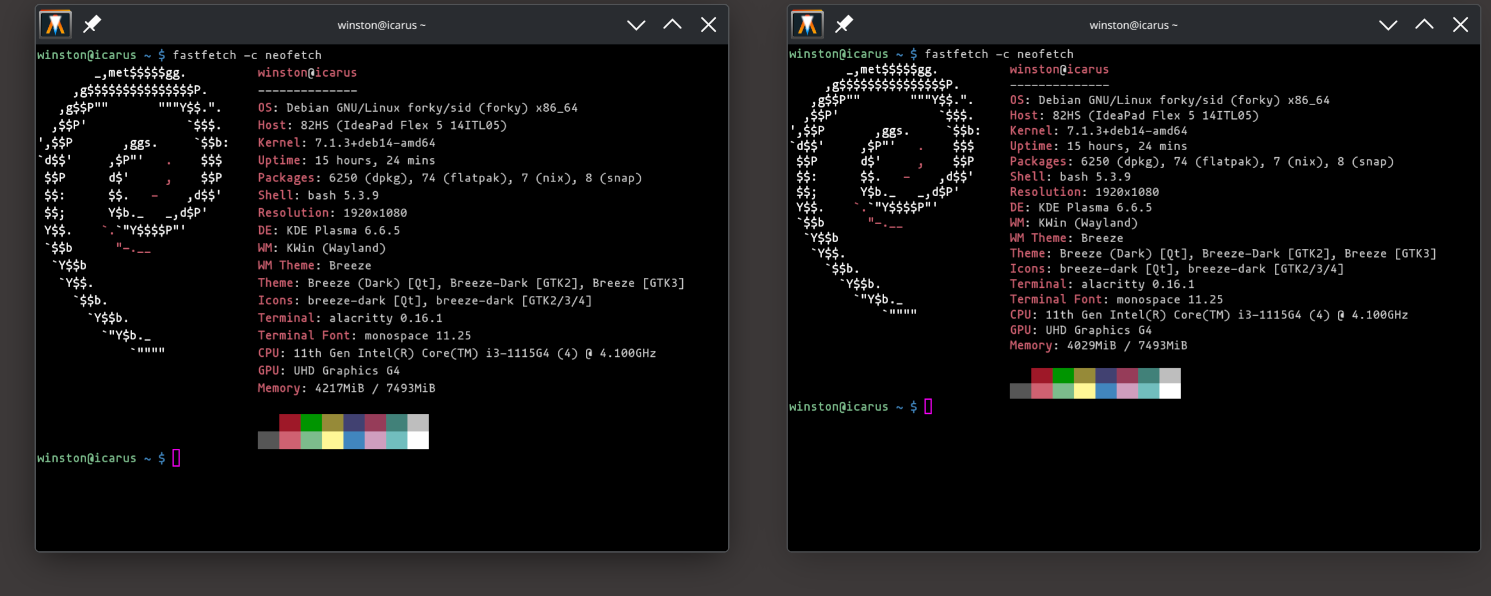Click the Memory line in left terminal
This screenshot has width=1491, height=596.
pos(347,388)
